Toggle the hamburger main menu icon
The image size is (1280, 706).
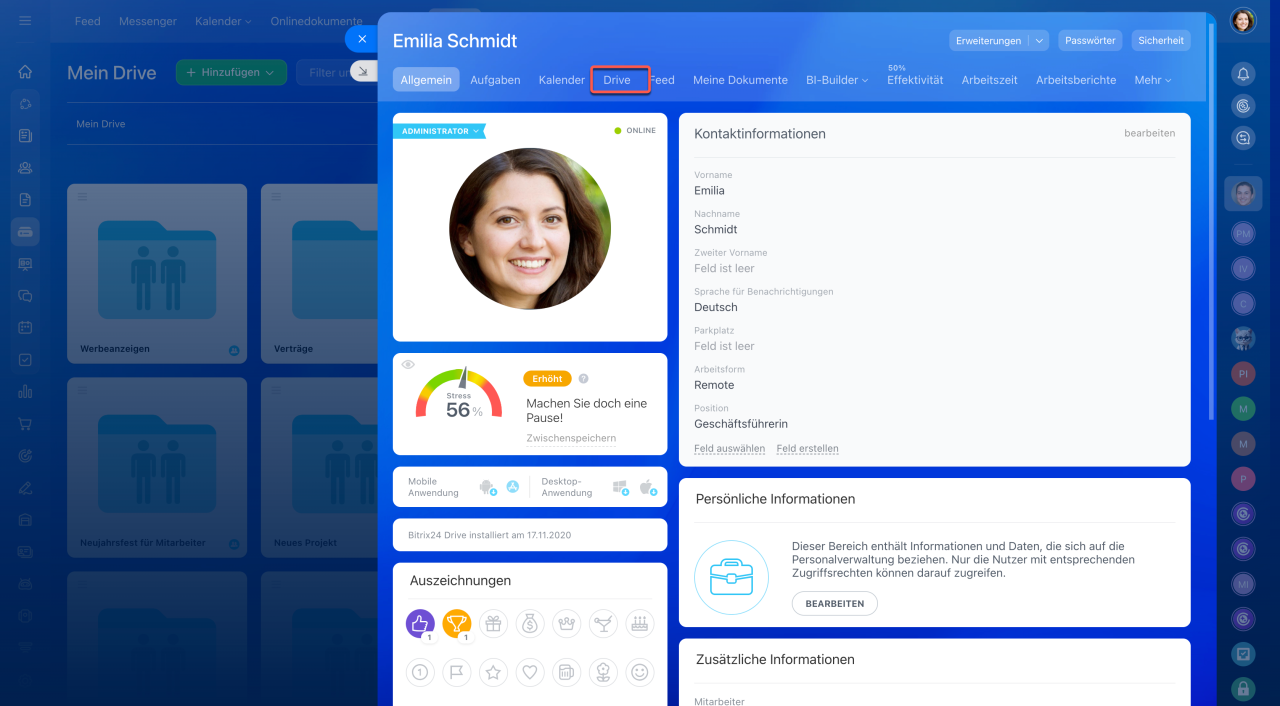[25, 20]
